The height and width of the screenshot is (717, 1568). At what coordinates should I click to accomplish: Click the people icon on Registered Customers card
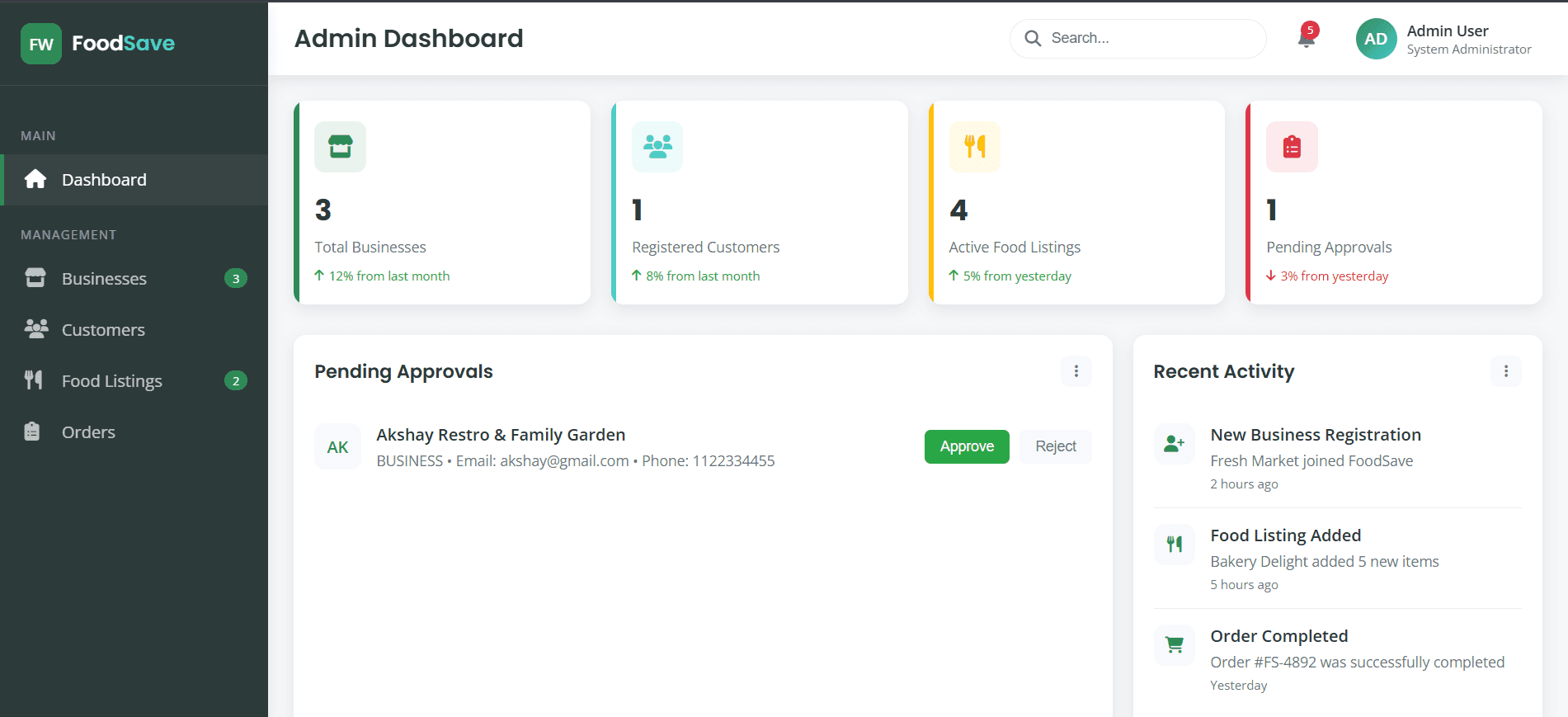point(657,147)
